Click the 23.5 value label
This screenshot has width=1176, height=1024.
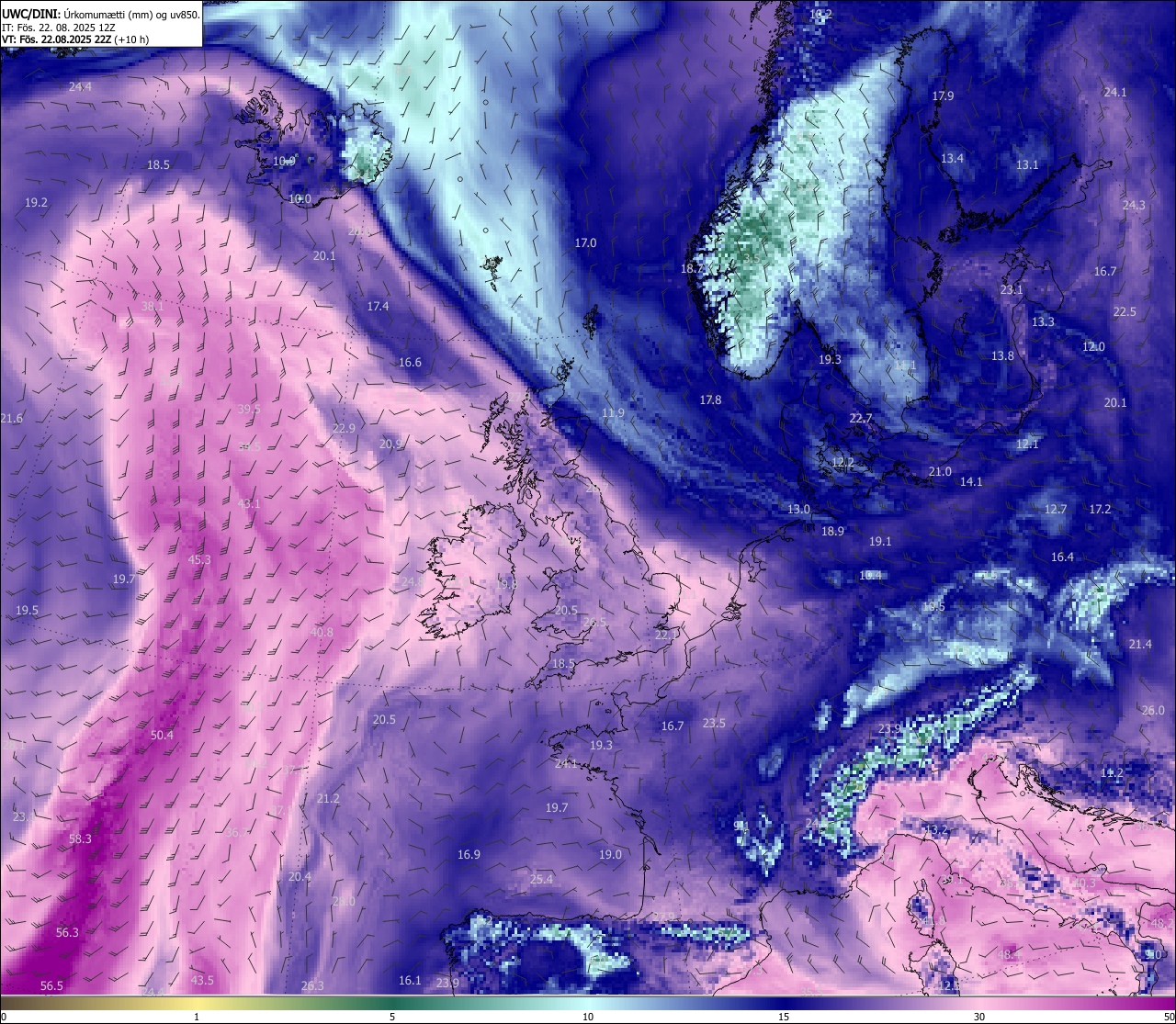click(714, 724)
